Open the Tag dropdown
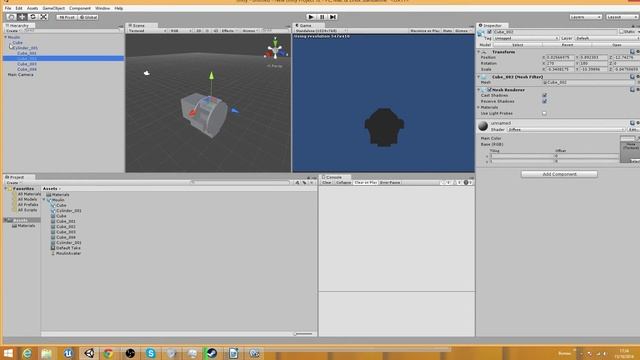Viewport: 640px width, 360px height. pos(526,38)
